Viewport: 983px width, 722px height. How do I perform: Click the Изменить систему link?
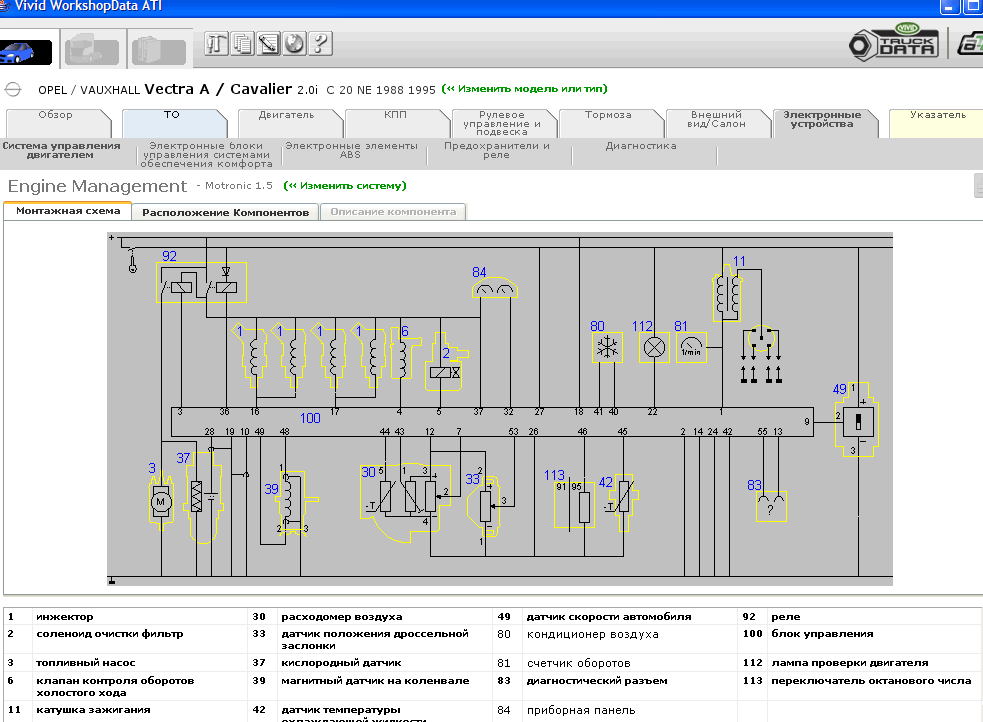[345, 186]
